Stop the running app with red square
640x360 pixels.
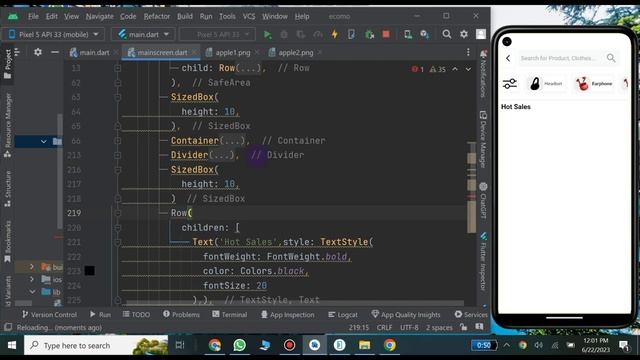386,34
